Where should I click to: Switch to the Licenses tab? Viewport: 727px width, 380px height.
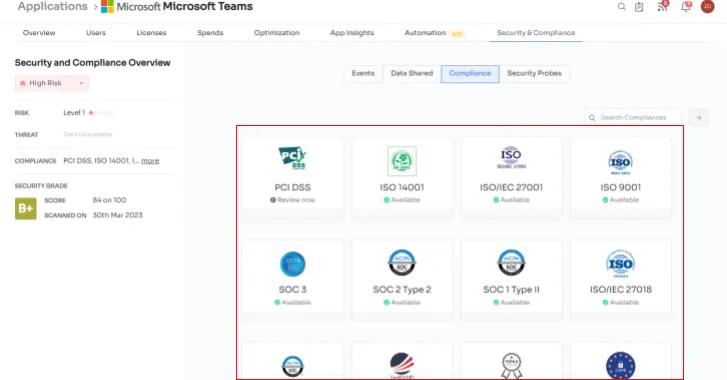tap(151, 33)
